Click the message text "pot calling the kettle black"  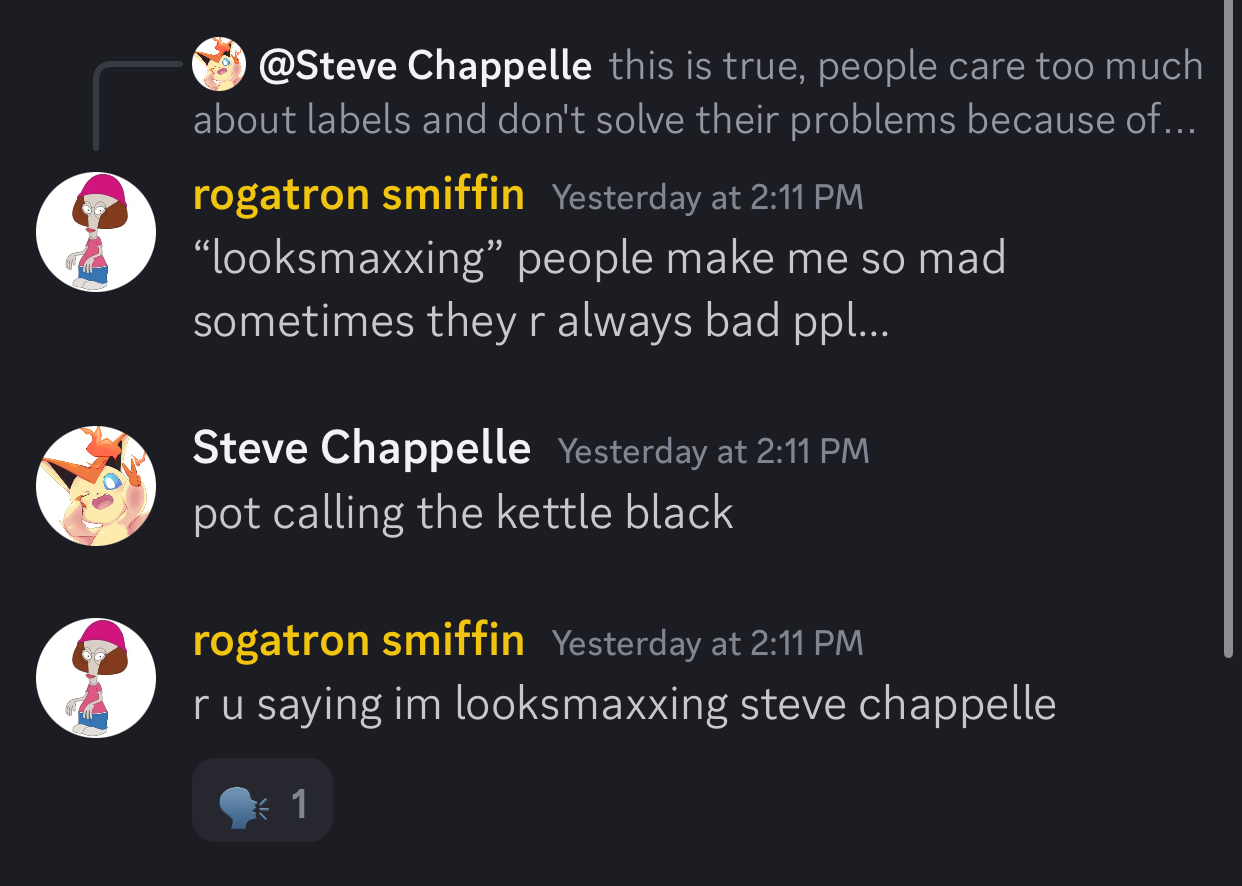point(463,513)
